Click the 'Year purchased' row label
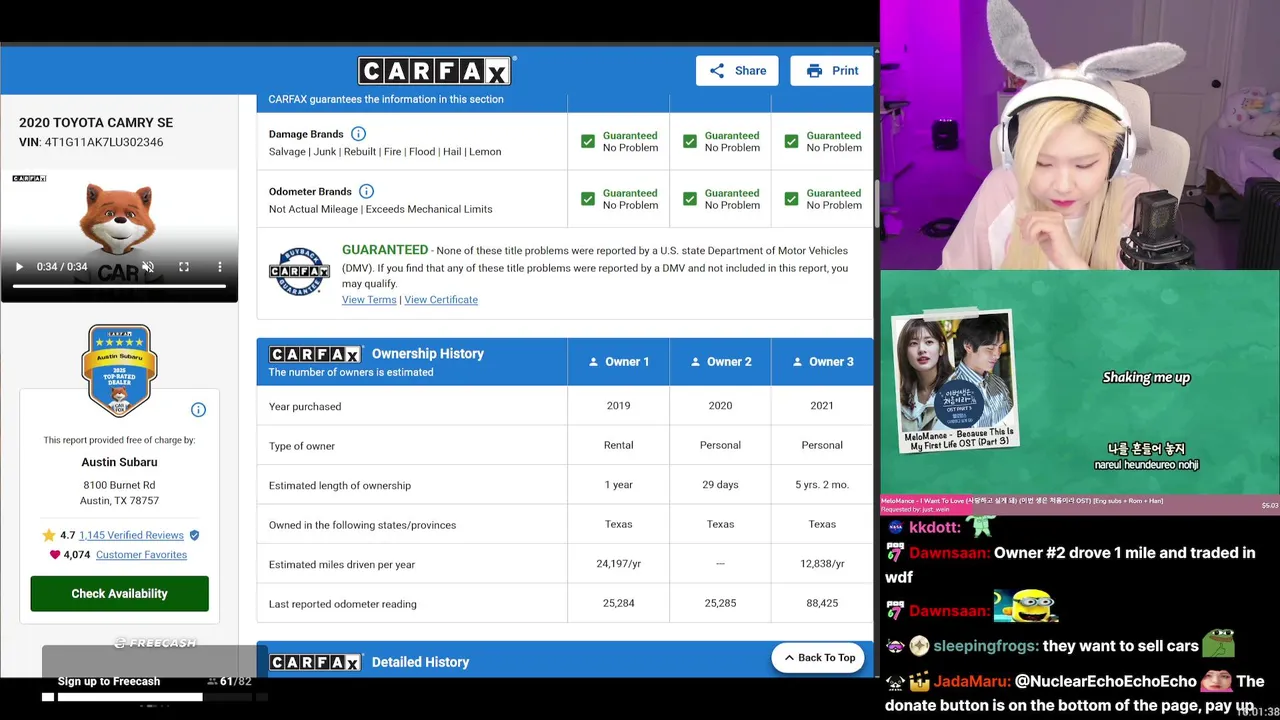The height and width of the screenshot is (720, 1280). point(305,406)
